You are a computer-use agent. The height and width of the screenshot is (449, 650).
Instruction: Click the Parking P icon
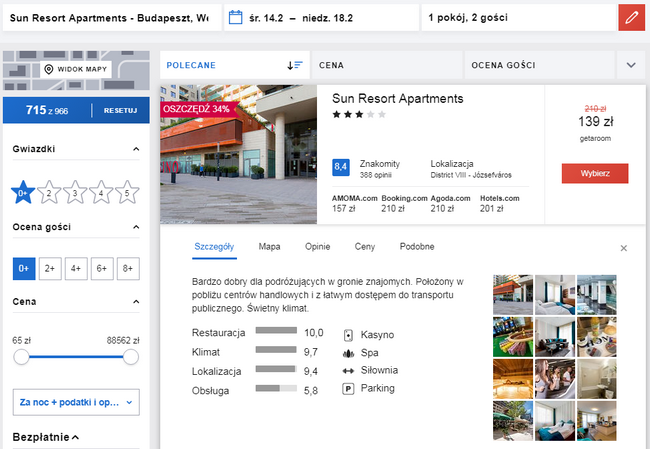click(x=348, y=389)
